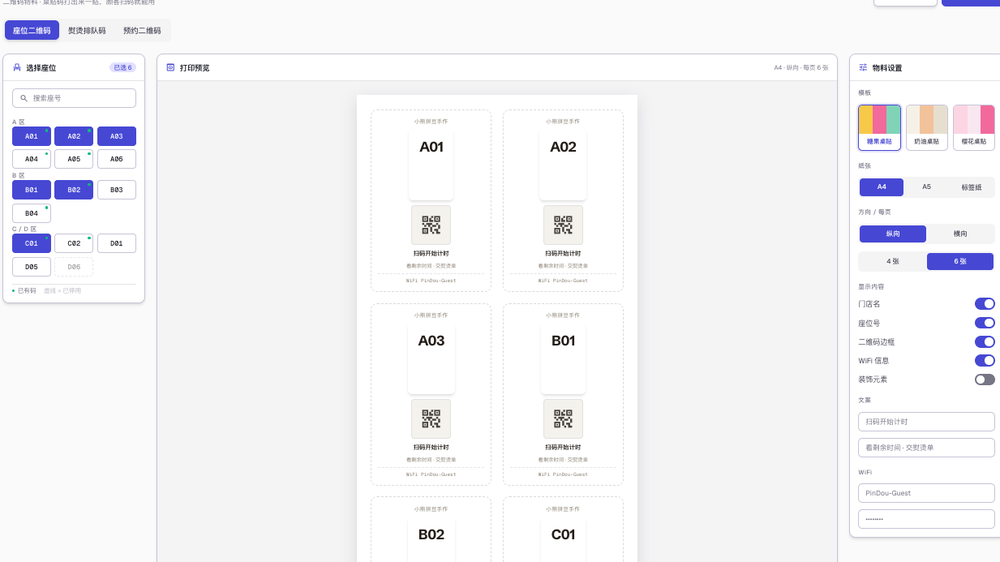Select seat B03

(116, 189)
